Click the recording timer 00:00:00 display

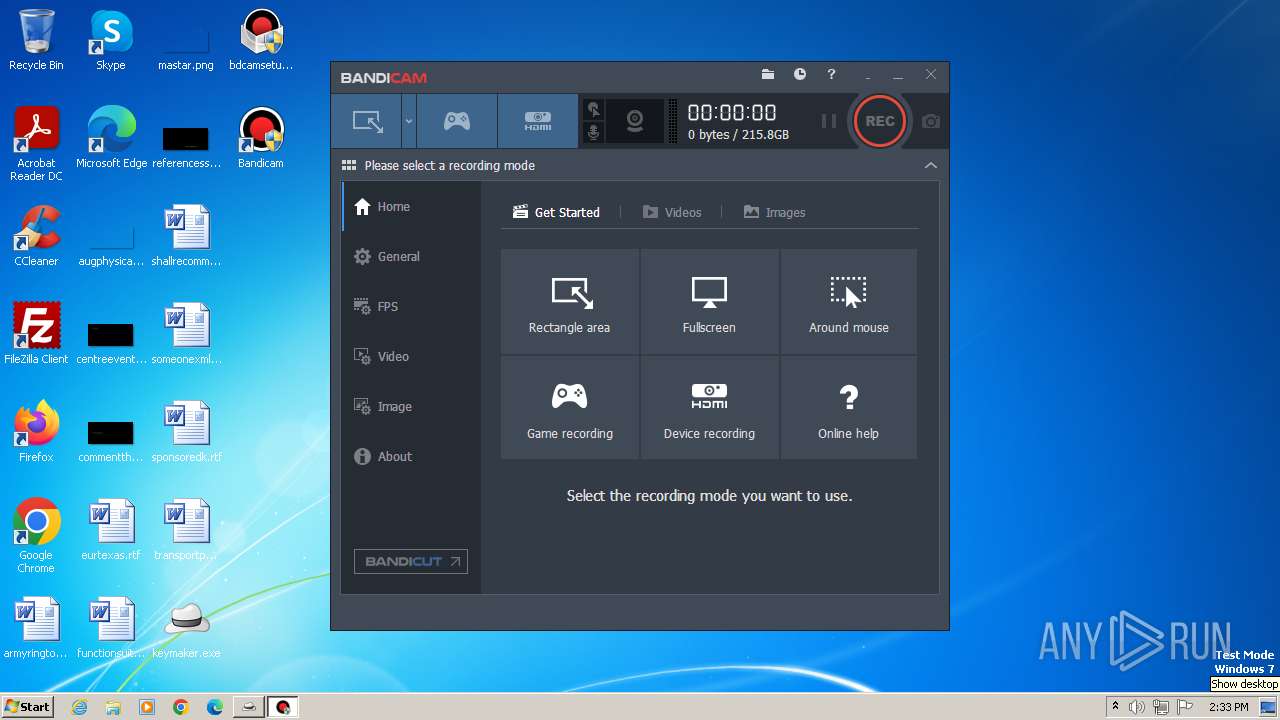(x=732, y=113)
